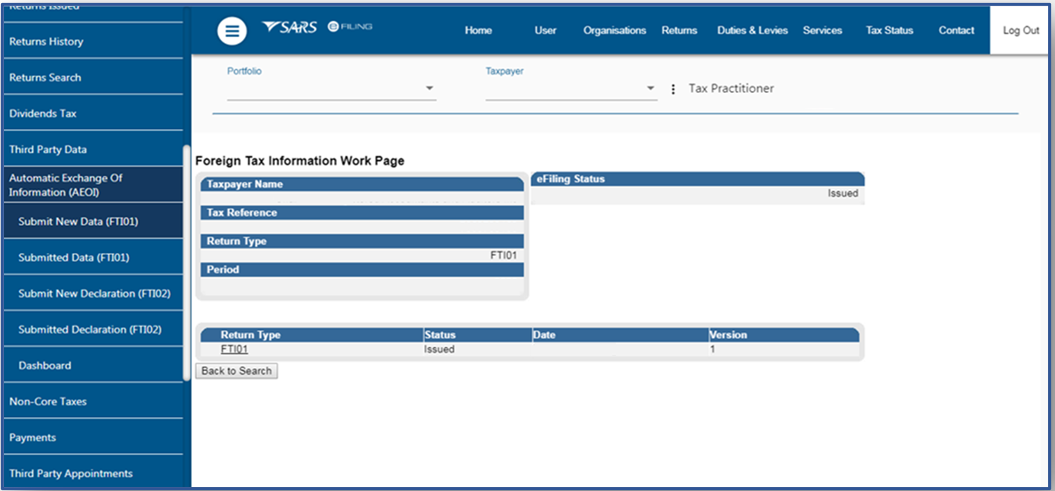This screenshot has height=491, width=1055.
Task: Open the Organisations menu
Action: (614, 31)
